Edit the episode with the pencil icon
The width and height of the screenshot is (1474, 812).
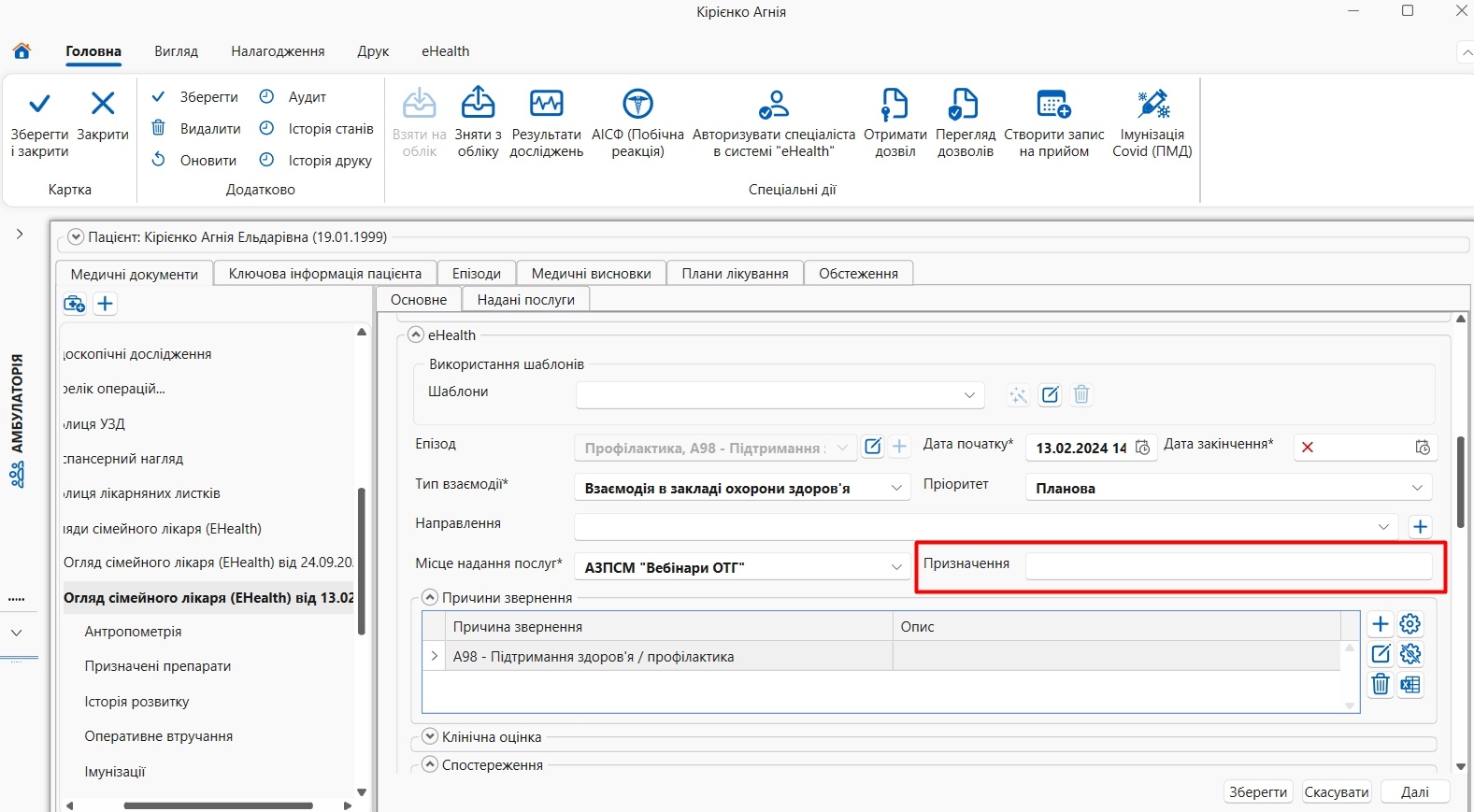873,447
